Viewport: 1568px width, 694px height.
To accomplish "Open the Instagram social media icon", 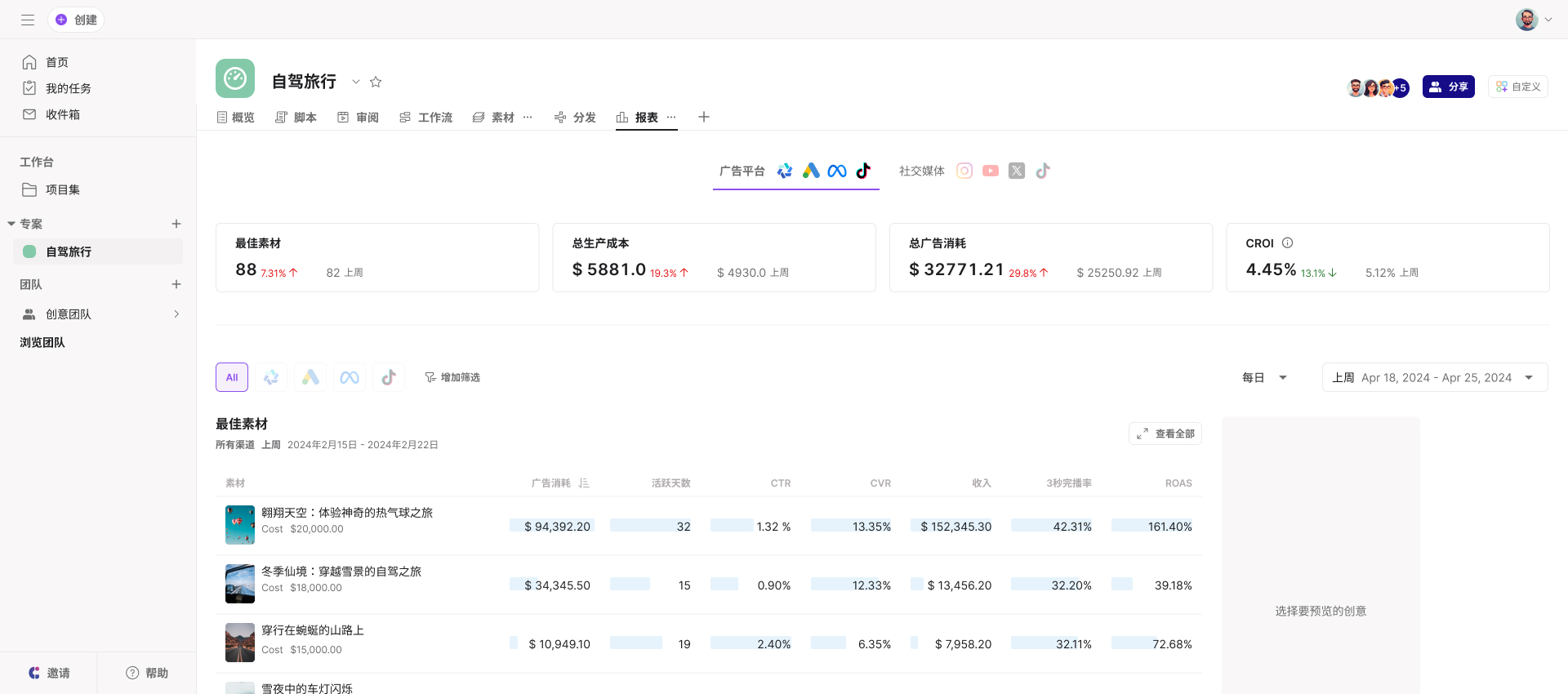I will point(964,171).
